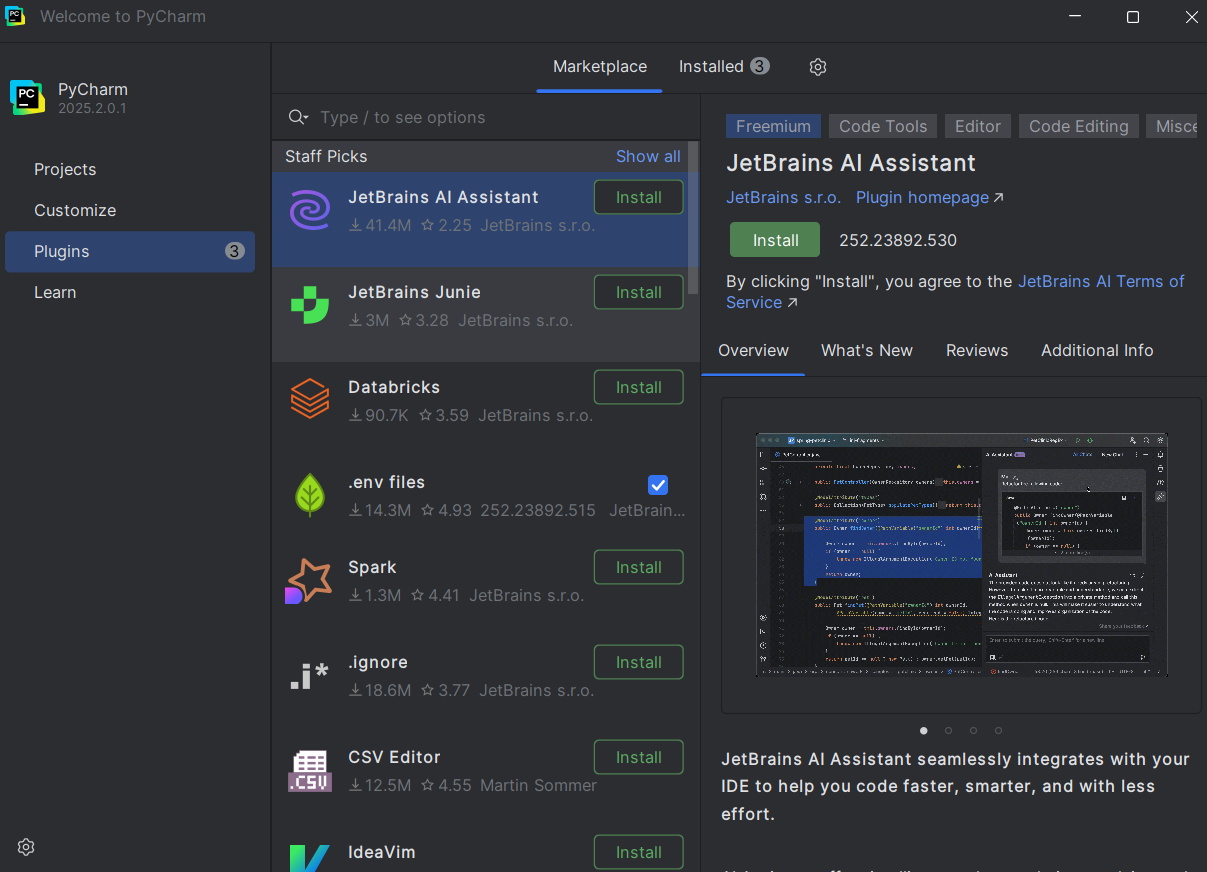
Task: Install the CSV Editor plugin
Action: (x=639, y=757)
